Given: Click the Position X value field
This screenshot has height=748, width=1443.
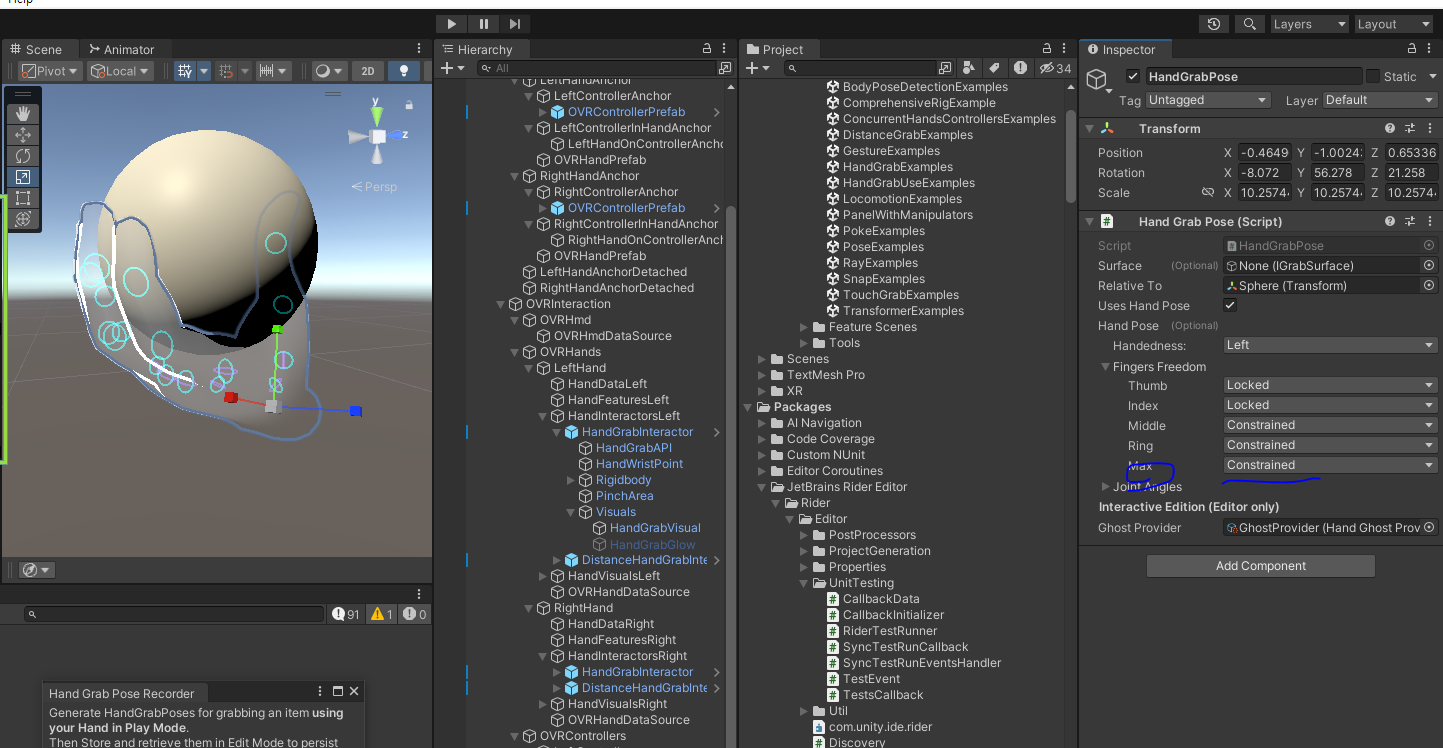Looking at the screenshot, I should [x=1264, y=153].
